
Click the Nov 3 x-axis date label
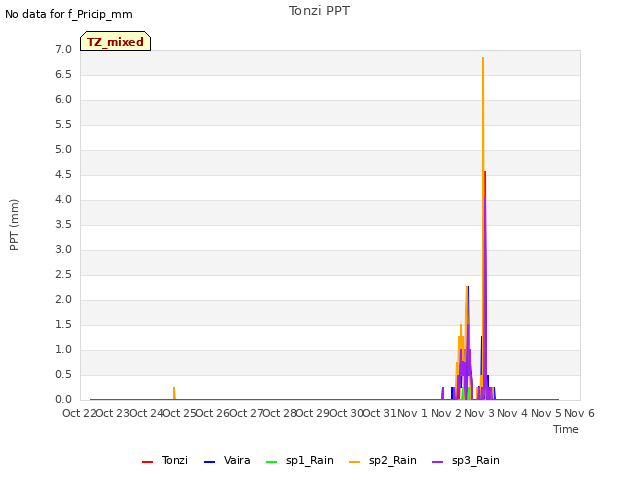click(480, 413)
